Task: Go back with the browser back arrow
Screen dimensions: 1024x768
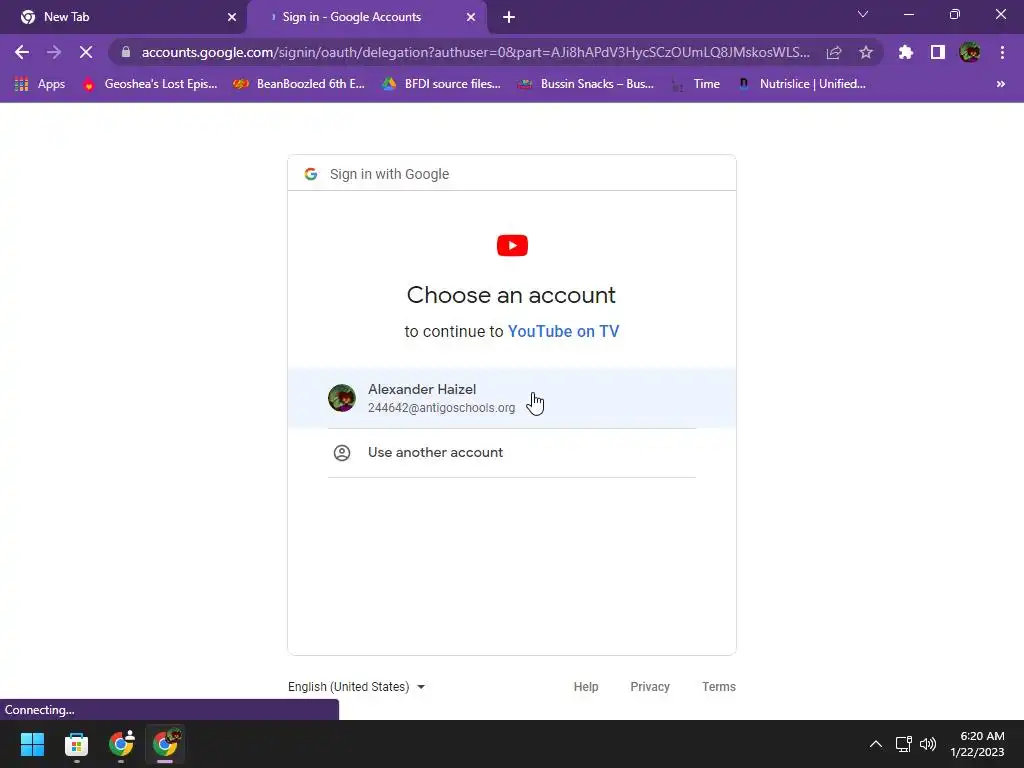Action: [22, 52]
